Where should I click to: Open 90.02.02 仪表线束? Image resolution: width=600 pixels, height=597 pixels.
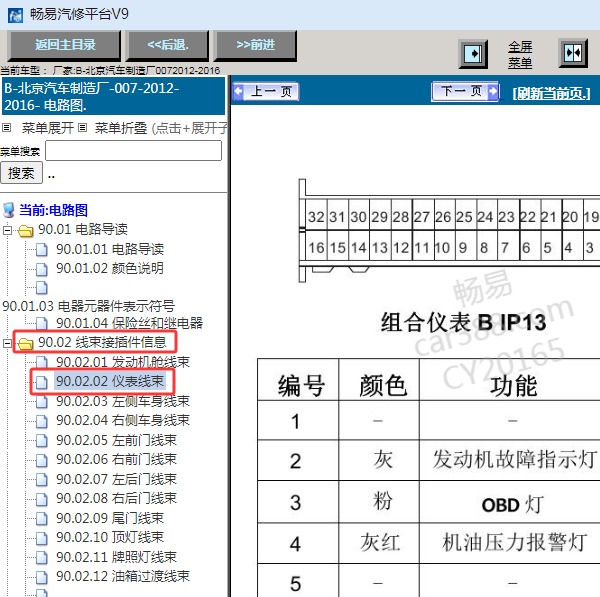[110, 381]
